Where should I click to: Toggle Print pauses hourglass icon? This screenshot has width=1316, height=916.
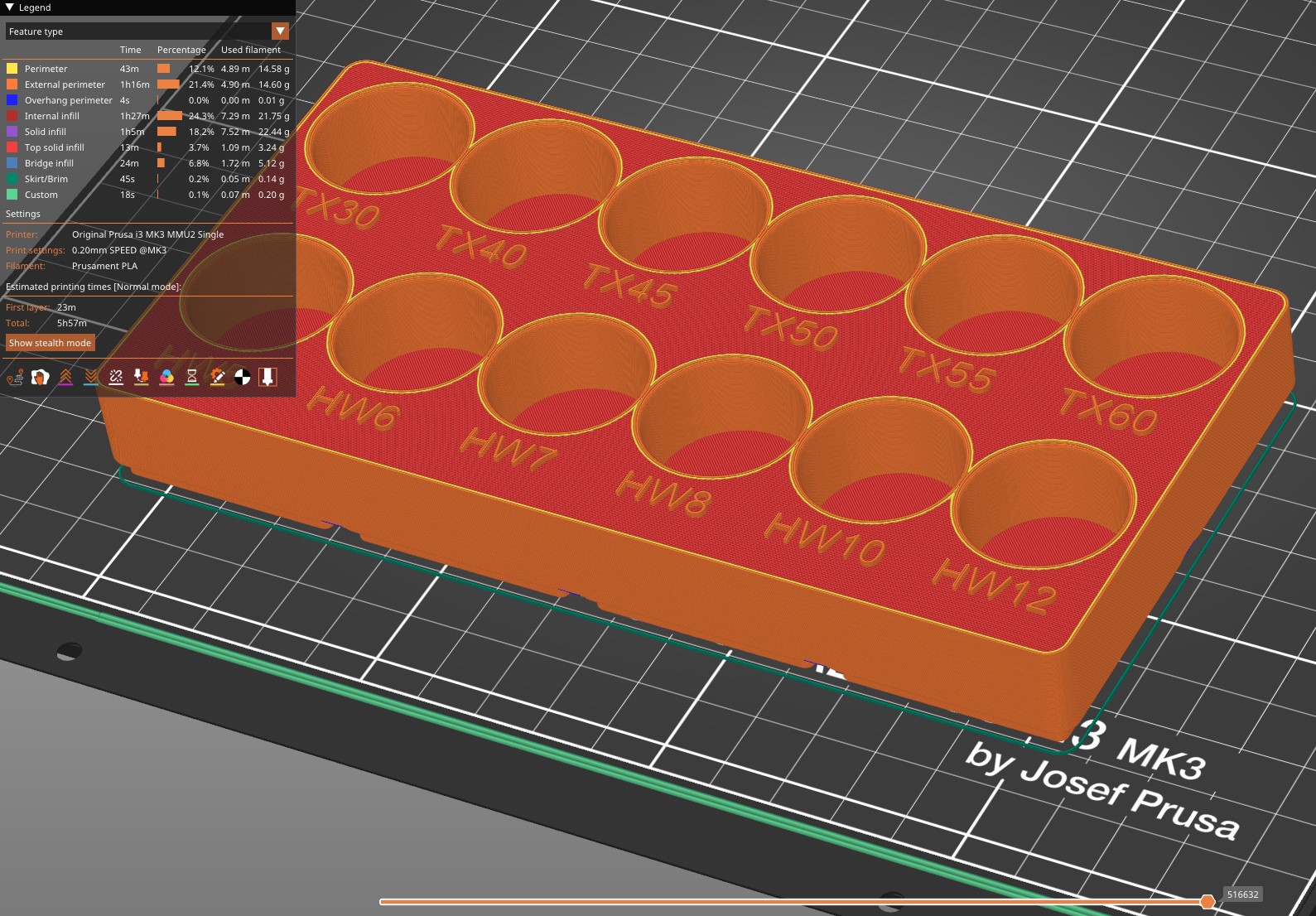coord(192,378)
